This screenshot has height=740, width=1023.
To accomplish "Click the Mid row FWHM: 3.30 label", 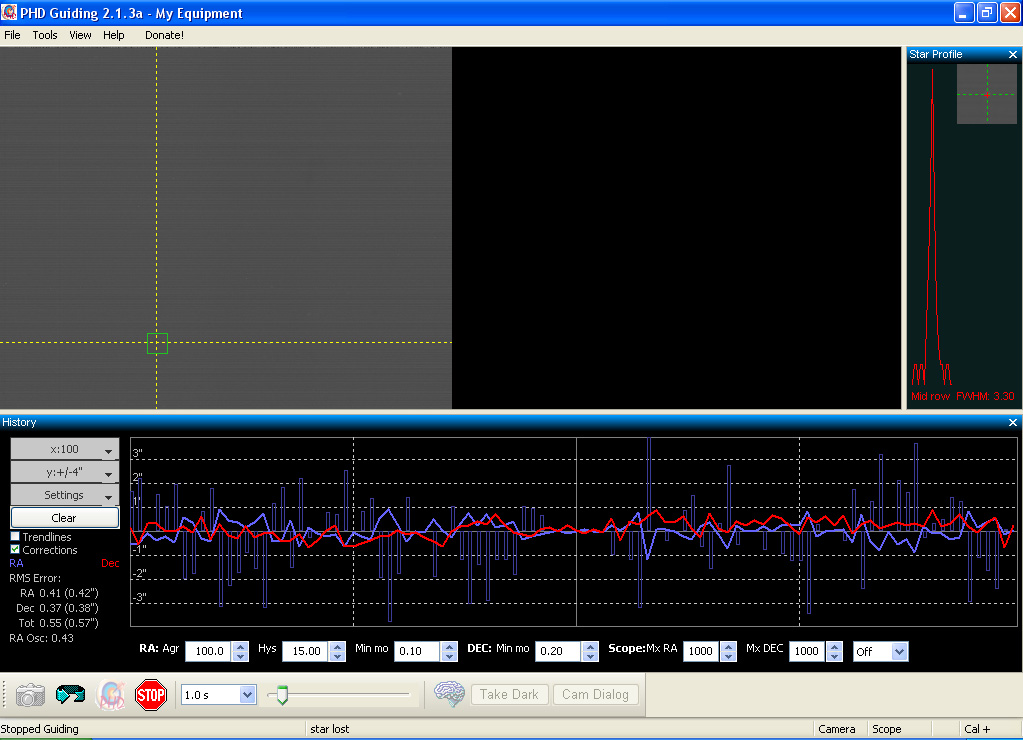I will pos(962,396).
